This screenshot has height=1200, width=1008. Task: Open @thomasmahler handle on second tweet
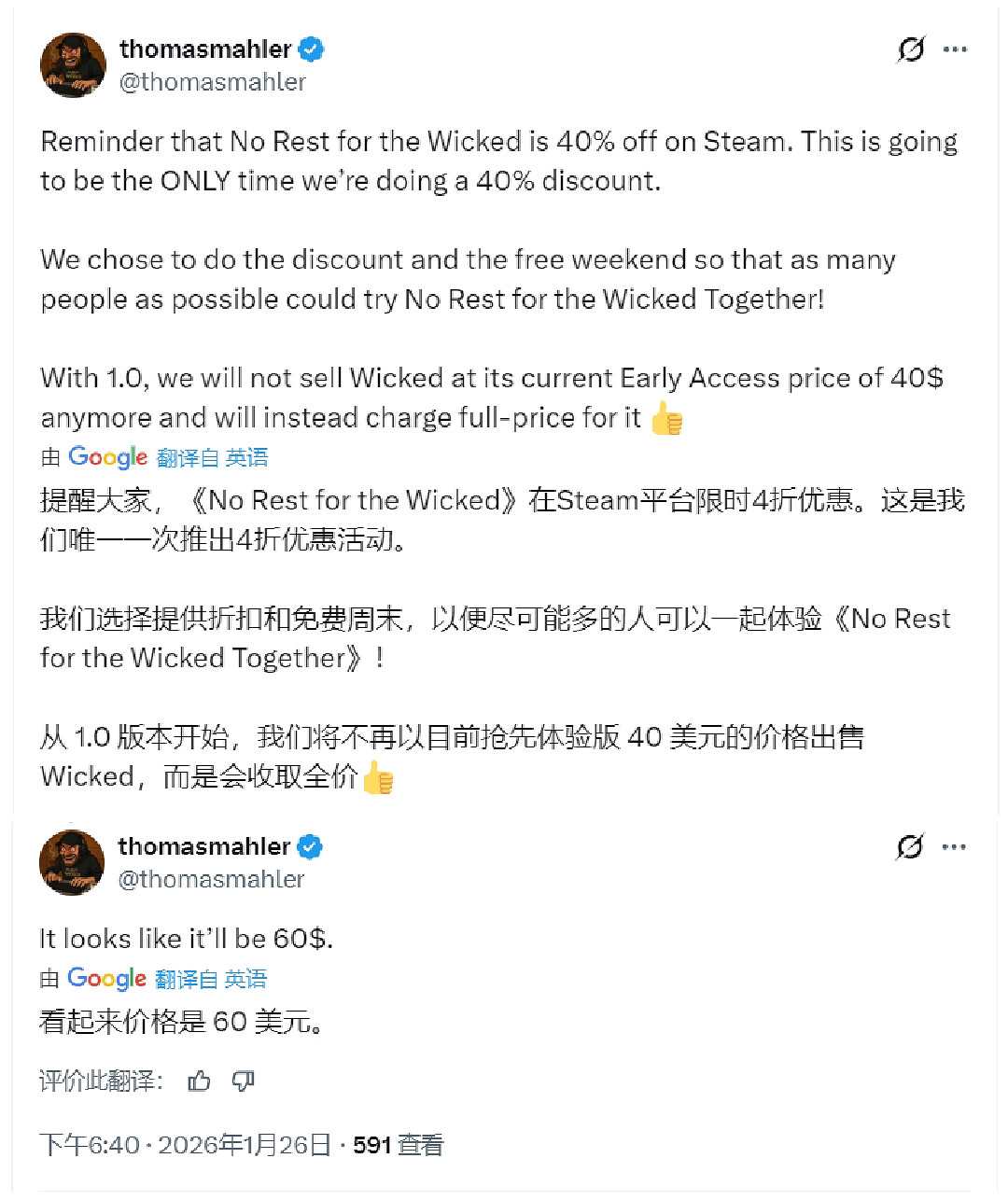(212, 879)
